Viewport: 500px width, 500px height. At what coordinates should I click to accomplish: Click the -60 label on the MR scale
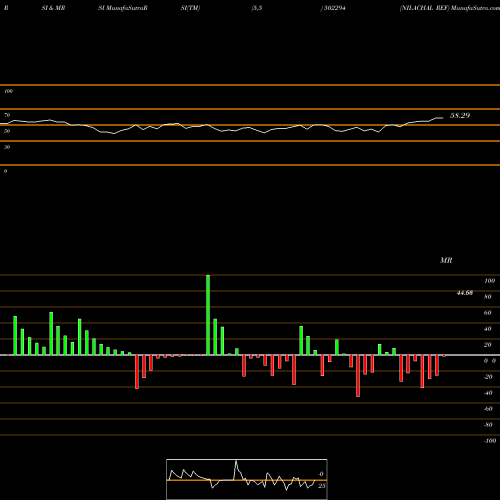488,409
